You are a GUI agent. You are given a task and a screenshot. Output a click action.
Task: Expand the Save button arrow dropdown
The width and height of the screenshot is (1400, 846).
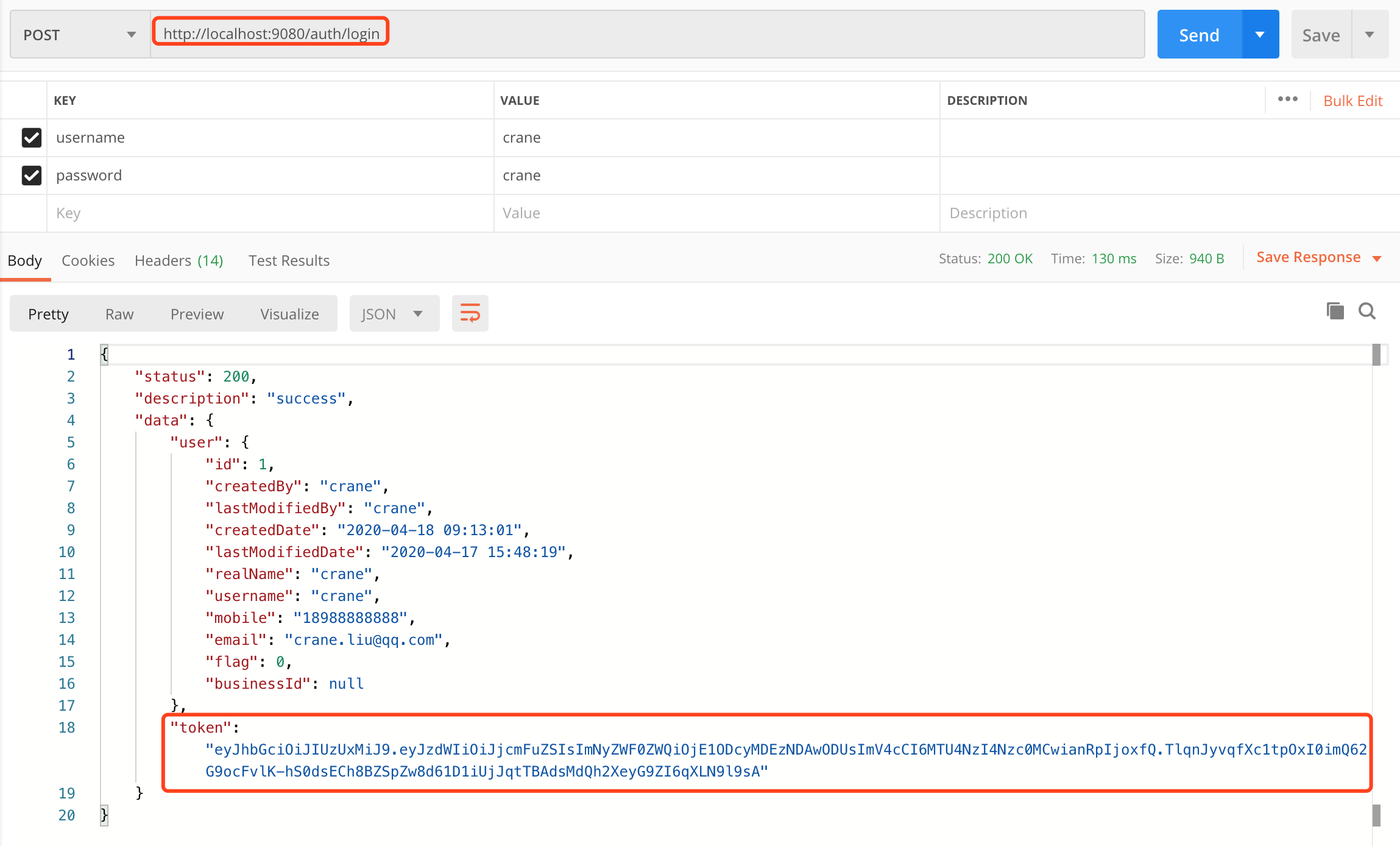click(x=1370, y=35)
